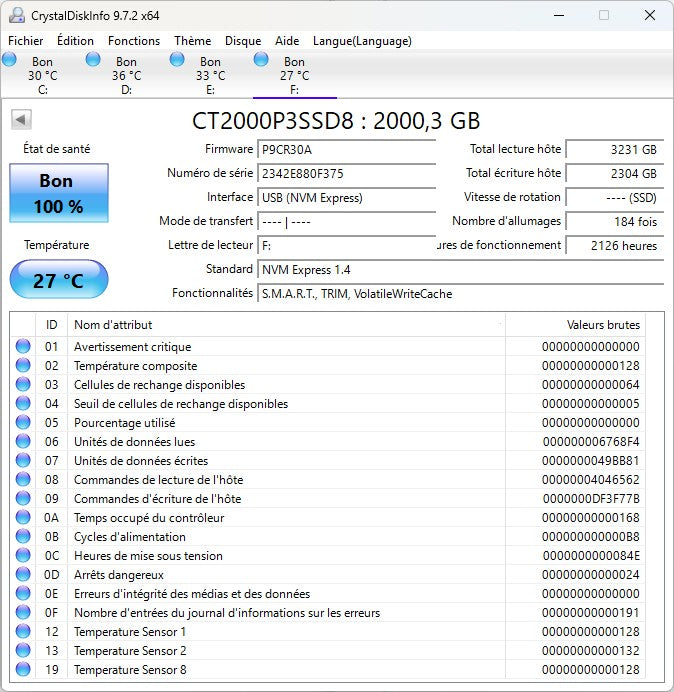Select the Temperature Sensor 2 attribute name

coord(130,651)
